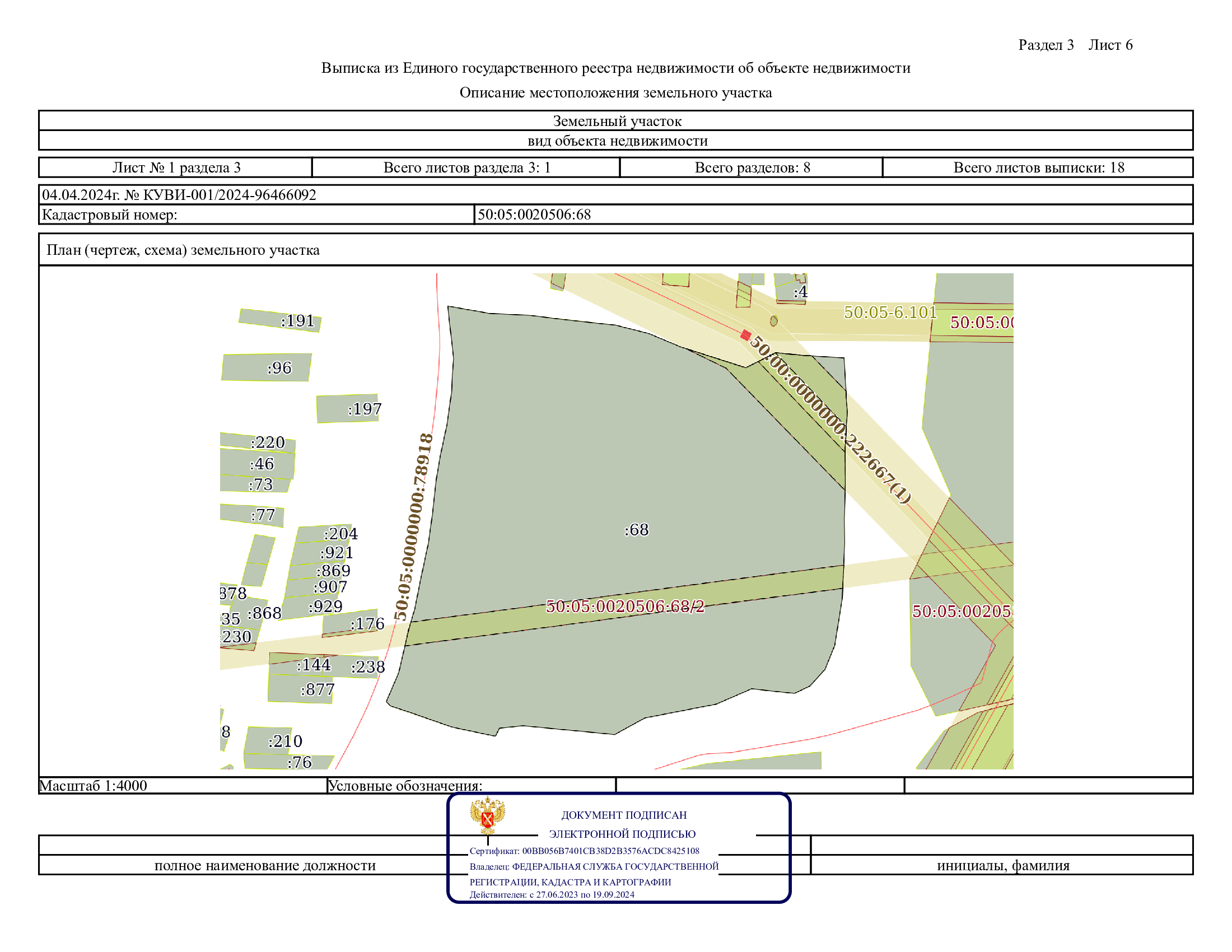The image size is (1232, 952).
Task: Select parcel :877 on the plan
Action: (318, 689)
